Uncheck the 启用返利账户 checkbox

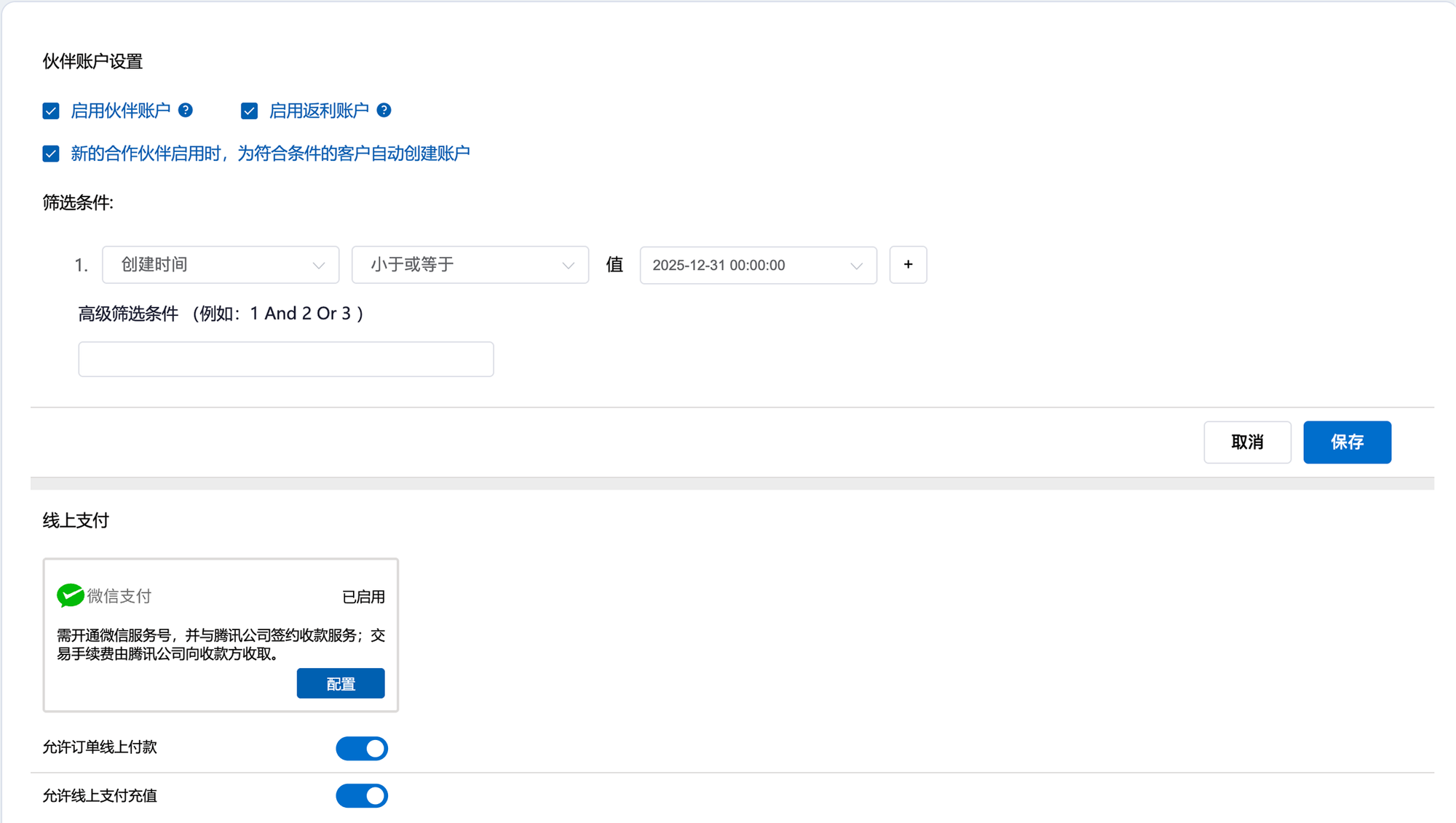pos(249,111)
